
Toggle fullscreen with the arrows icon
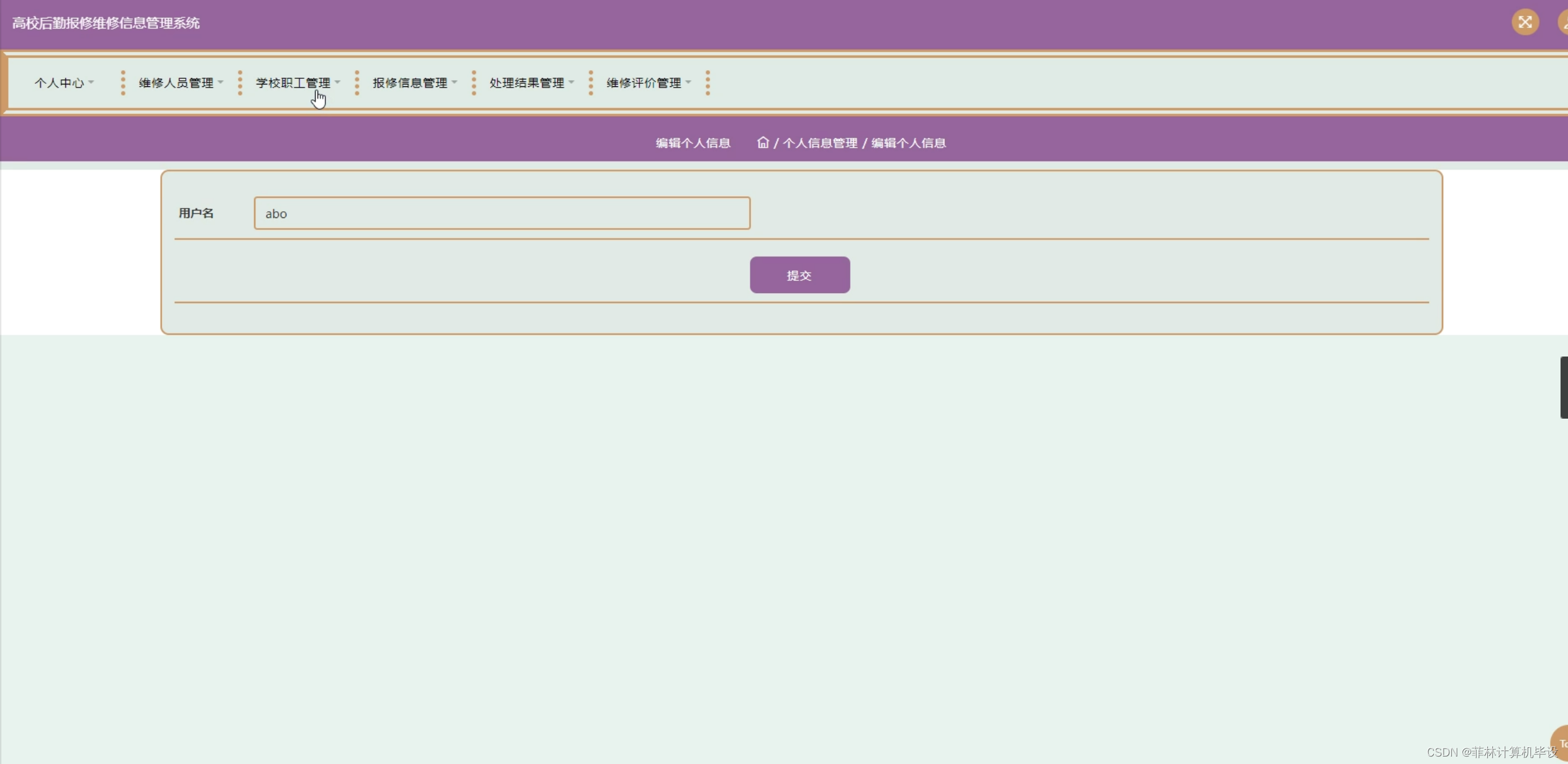[x=1525, y=22]
